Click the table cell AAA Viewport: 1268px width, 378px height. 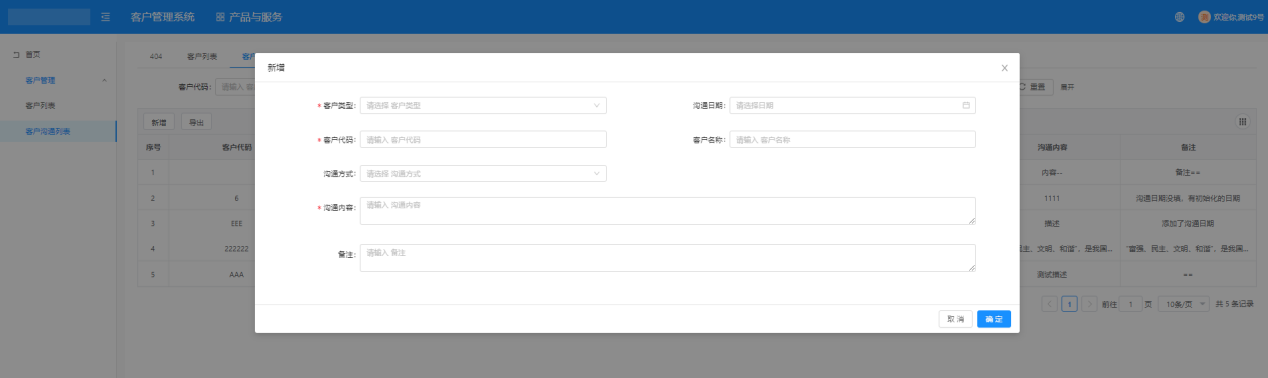pyautogui.click(x=237, y=274)
